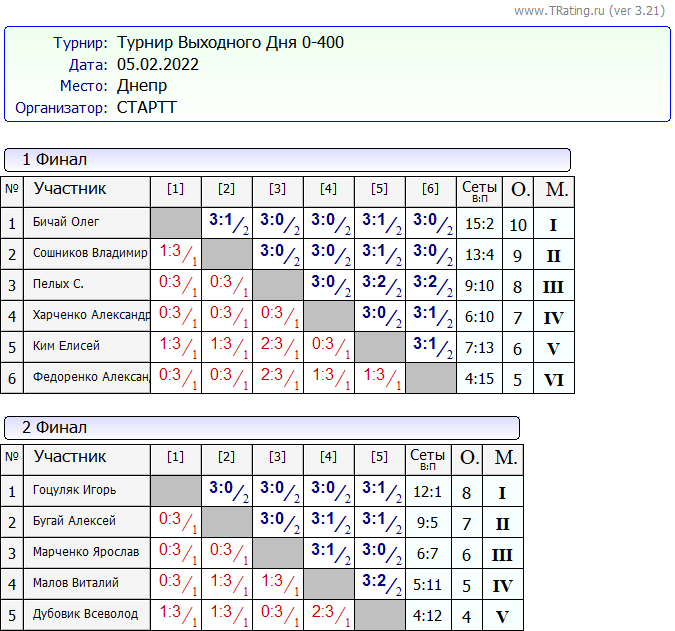Click the organizer value СТАРТТ
Viewport: 675px width, 631px height.
[146, 108]
